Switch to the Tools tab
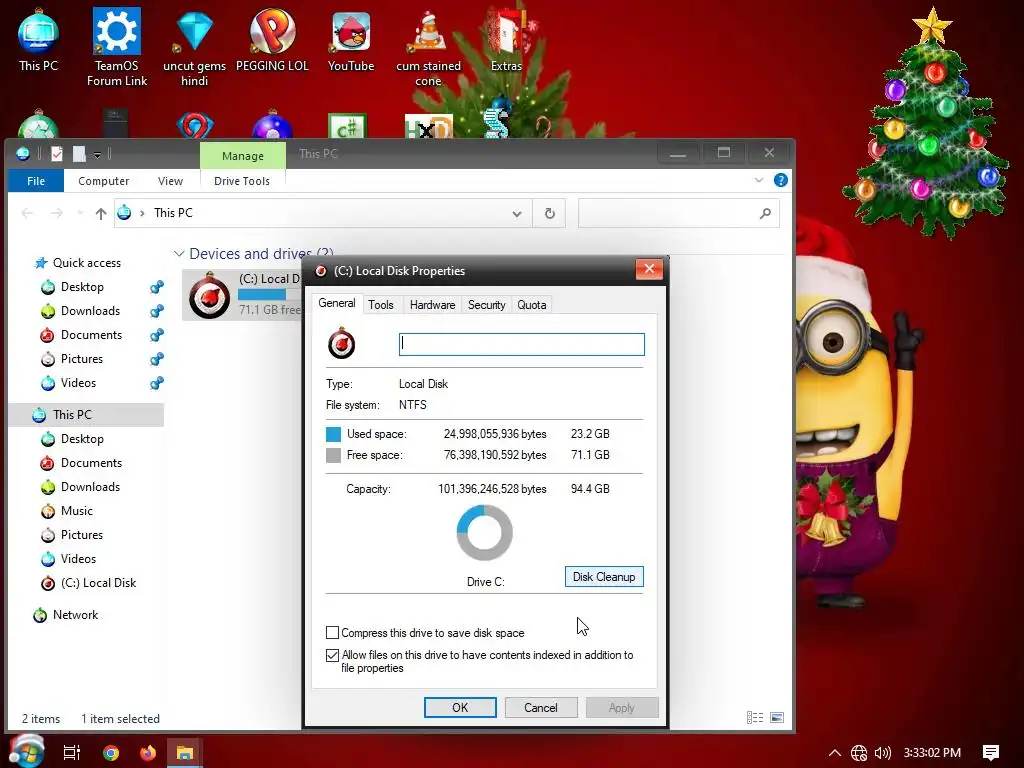The image size is (1024, 768). coord(381,305)
